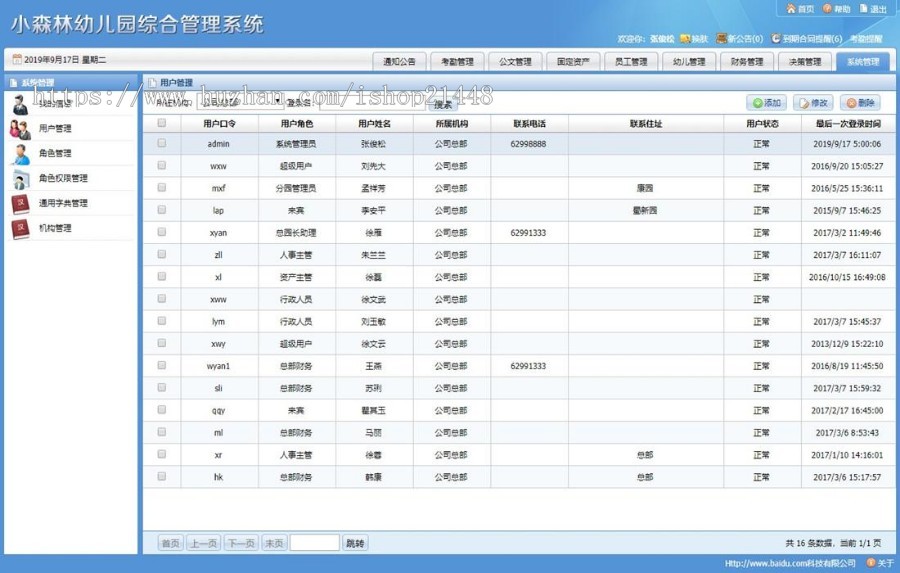Check the box for the xyan row
The image size is (900, 573).
coord(162,232)
